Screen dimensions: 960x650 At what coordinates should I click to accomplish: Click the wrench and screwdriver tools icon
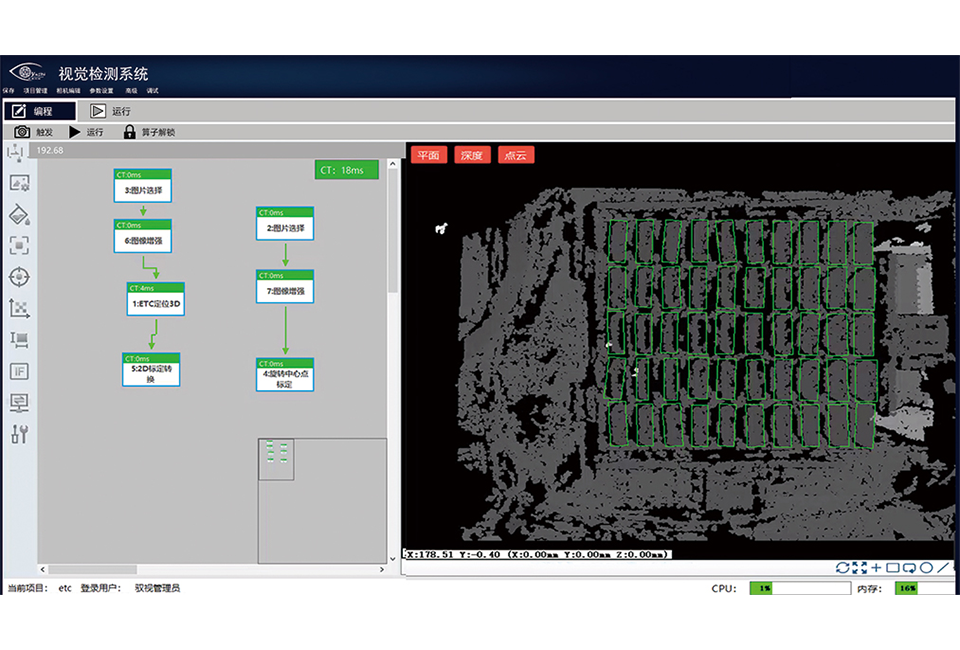[x=19, y=434]
